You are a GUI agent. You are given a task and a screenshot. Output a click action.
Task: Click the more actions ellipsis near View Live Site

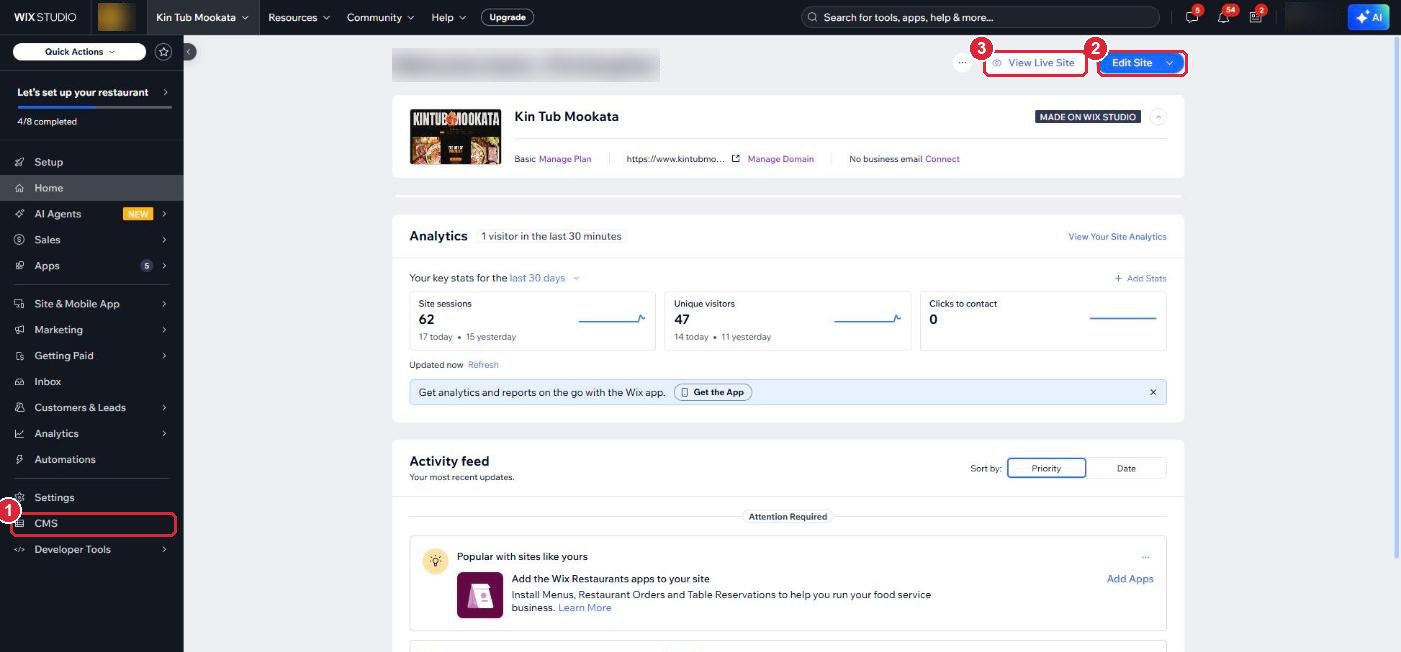coord(962,63)
